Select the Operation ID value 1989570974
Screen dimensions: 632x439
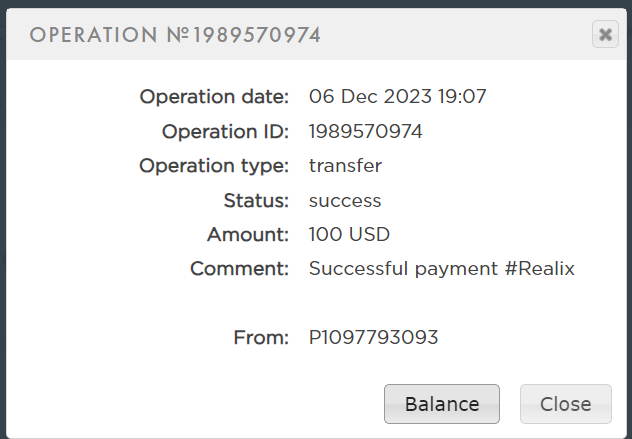pos(365,132)
